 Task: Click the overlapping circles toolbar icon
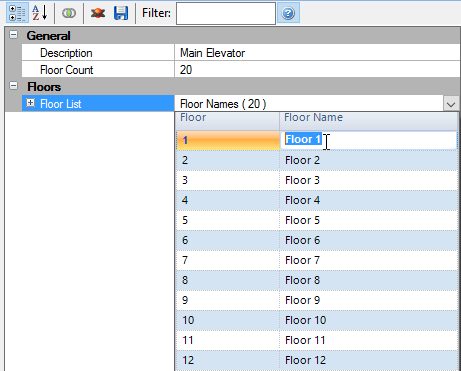(x=69, y=13)
